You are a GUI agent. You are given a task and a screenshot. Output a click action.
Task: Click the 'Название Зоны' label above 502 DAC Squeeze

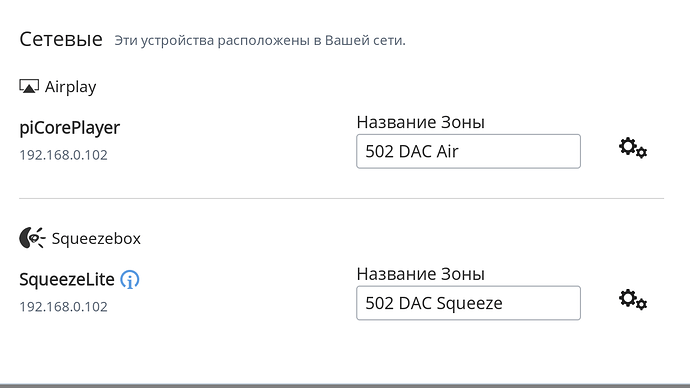(420, 274)
